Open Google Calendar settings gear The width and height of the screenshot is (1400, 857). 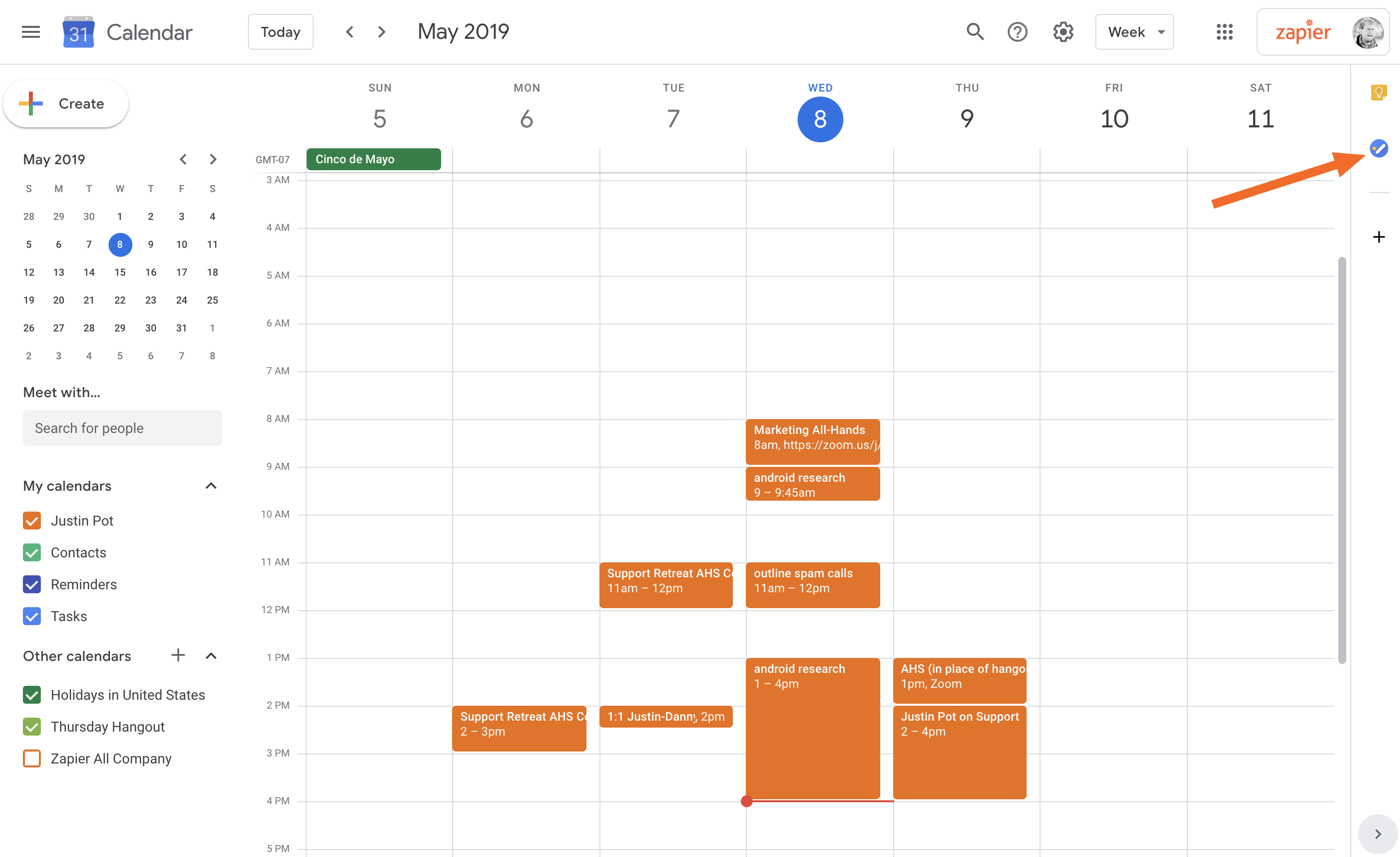tap(1063, 32)
